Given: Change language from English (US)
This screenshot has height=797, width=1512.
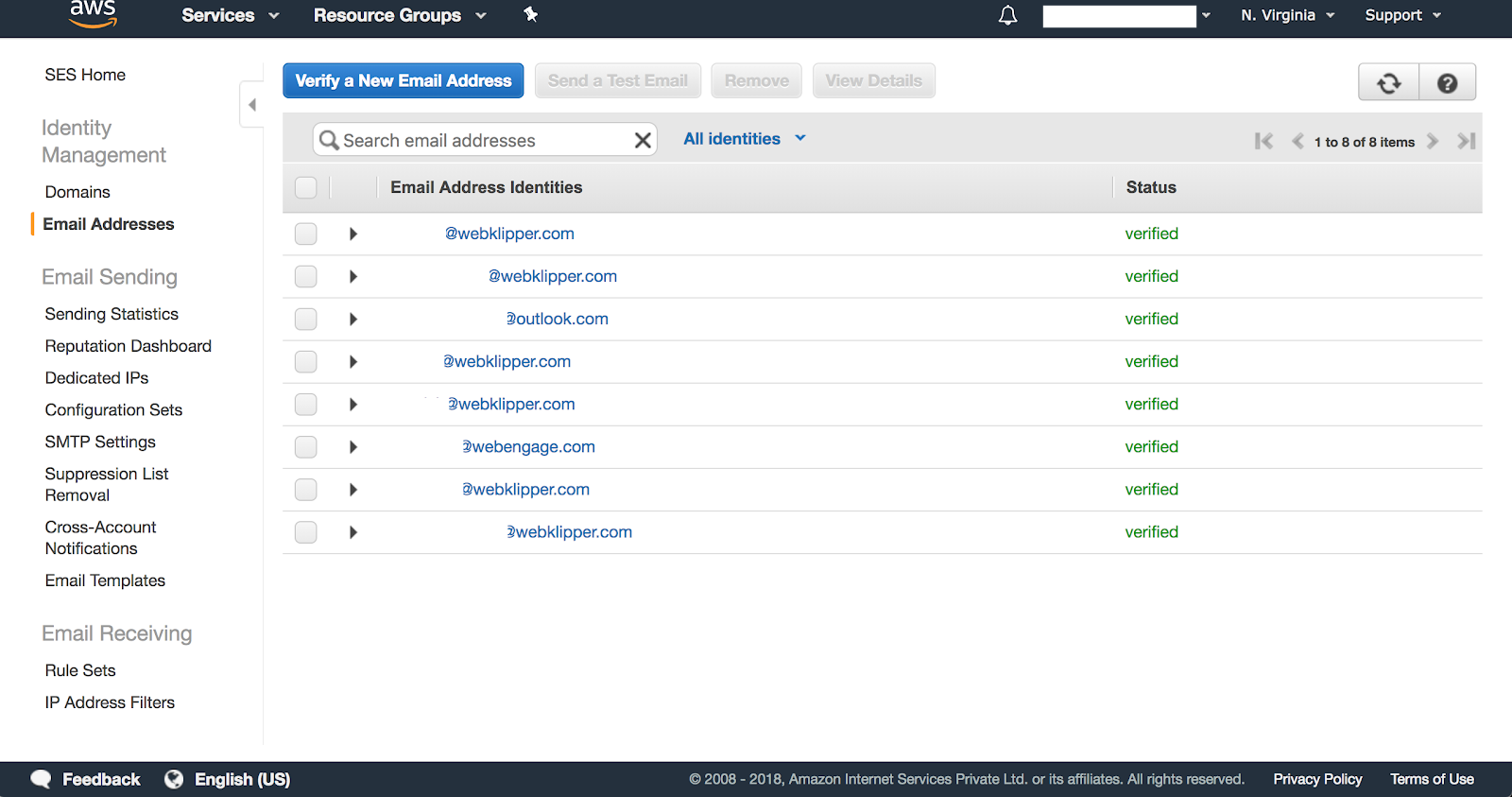Looking at the screenshot, I should [x=242, y=779].
